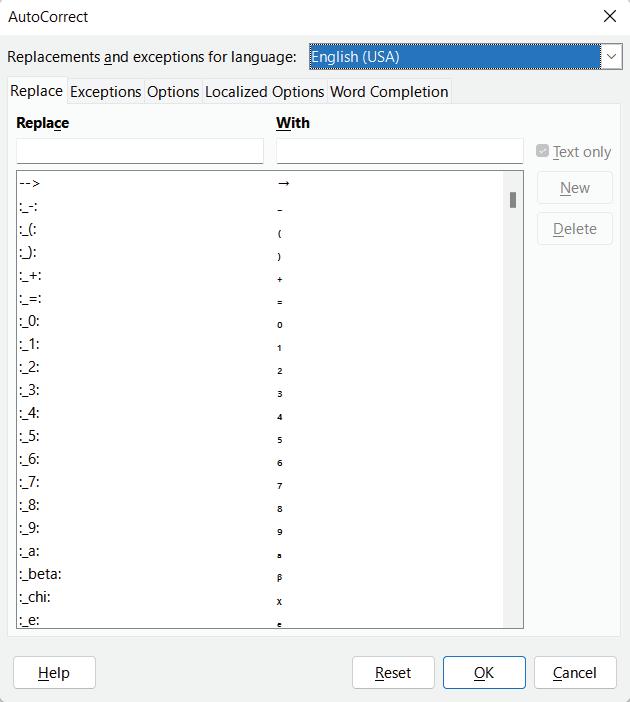
Task: Select the Replace tab
Action: click(x=36, y=91)
